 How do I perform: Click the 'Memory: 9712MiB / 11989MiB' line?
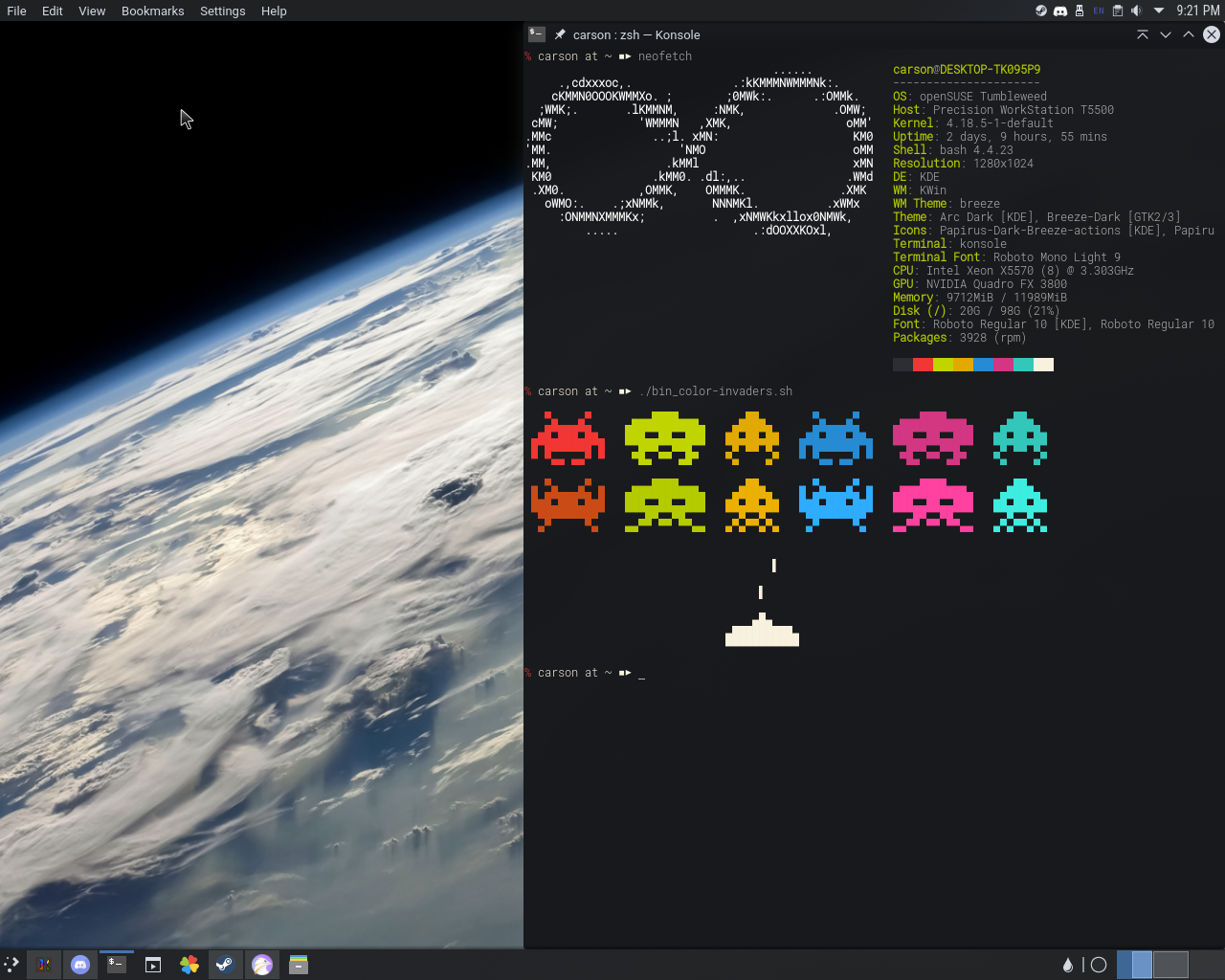[x=980, y=298]
